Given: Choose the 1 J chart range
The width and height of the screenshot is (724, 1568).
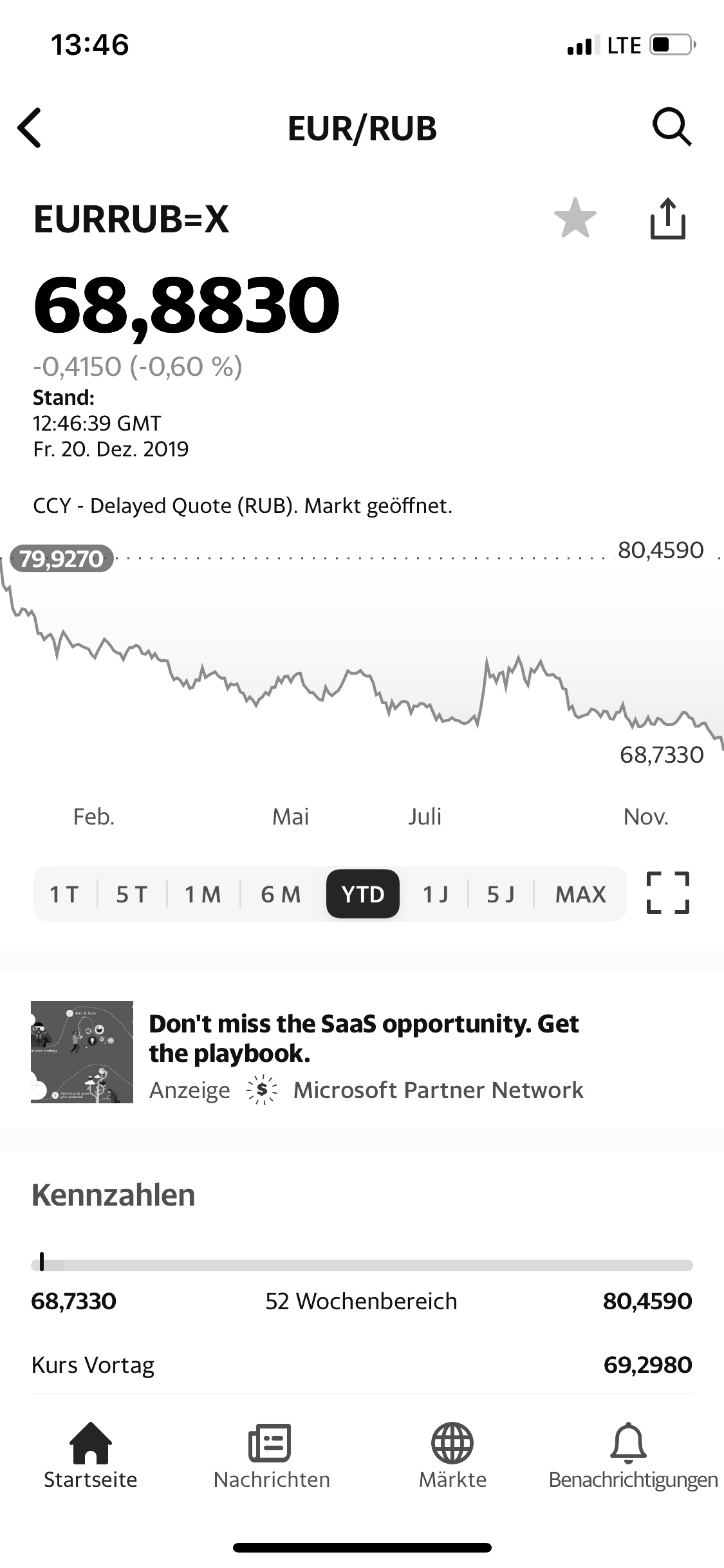Looking at the screenshot, I should [x=435, y=894].
